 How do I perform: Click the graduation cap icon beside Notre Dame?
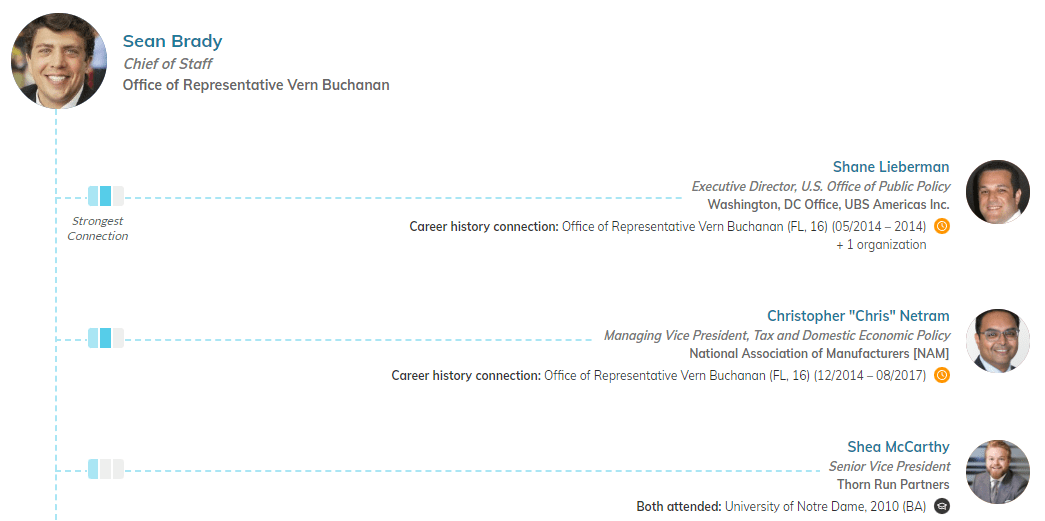pyautogui.click(x=941, y=507)
